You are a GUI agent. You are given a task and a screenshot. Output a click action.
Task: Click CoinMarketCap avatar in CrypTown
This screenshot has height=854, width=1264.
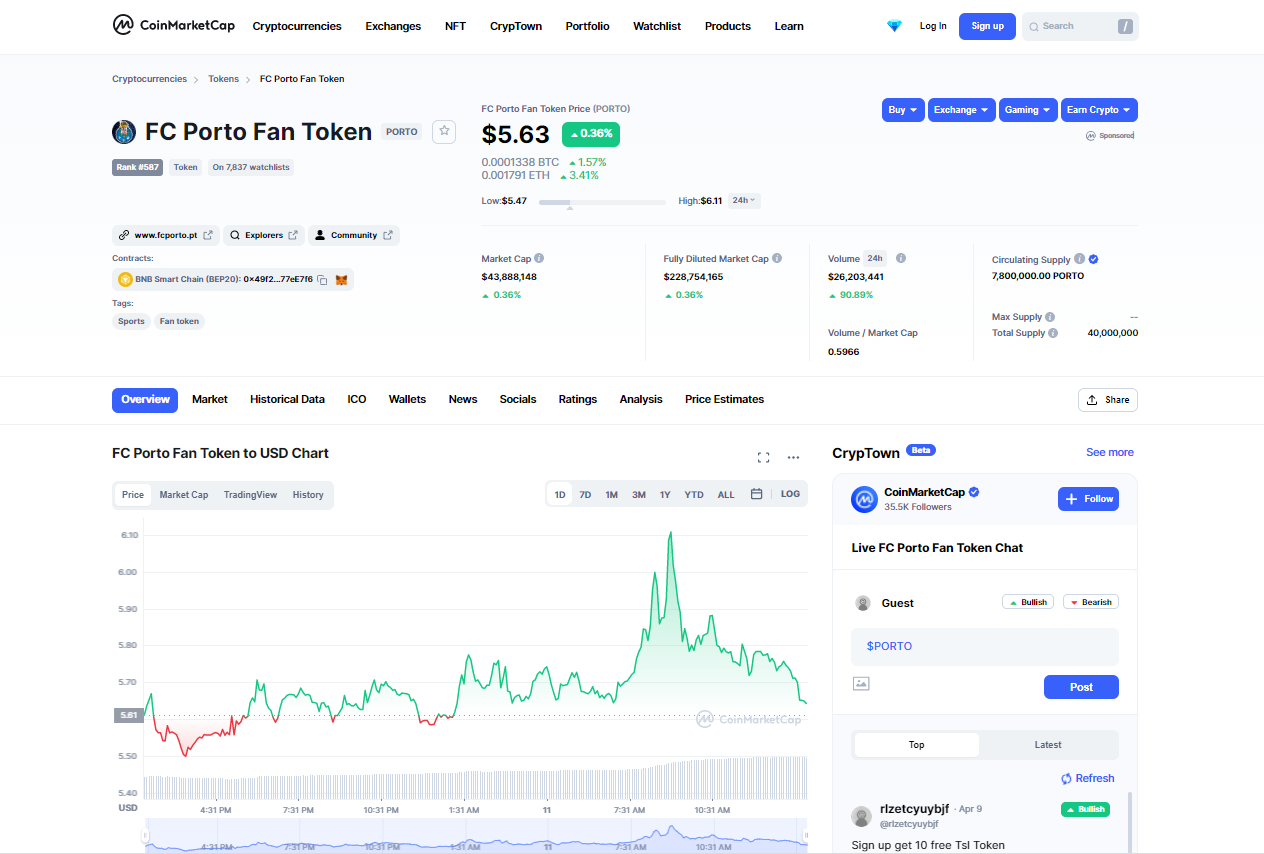point(864,499)
